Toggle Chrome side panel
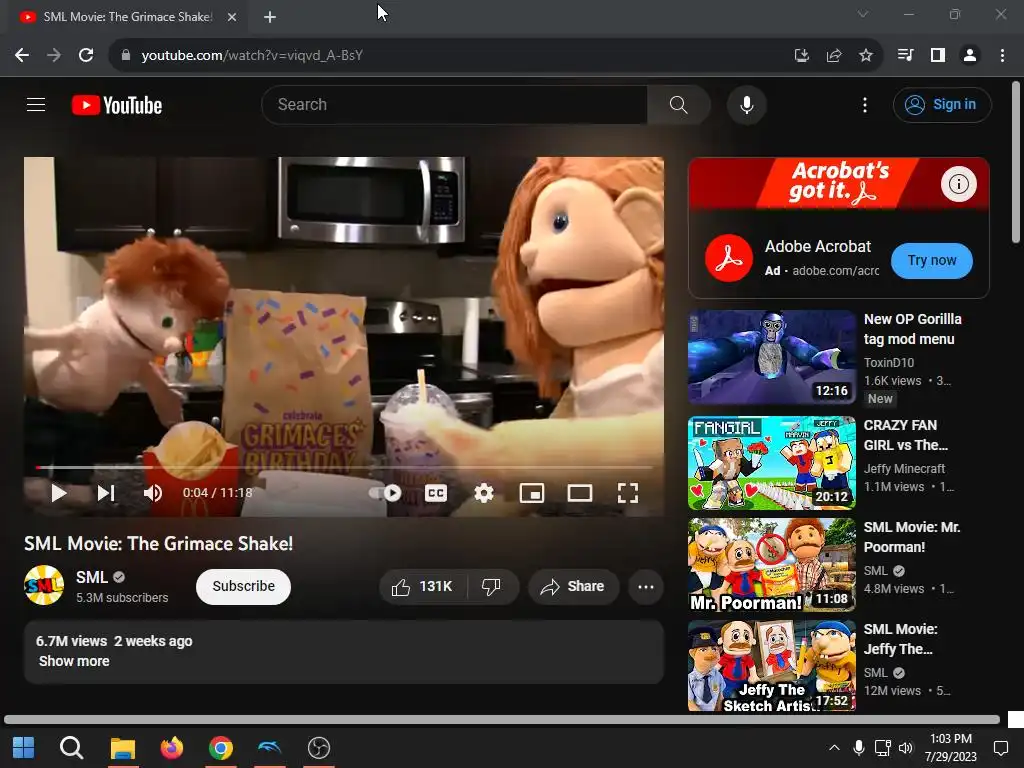Viewport: 1024px width, 768px height. (x=938, y=56)
